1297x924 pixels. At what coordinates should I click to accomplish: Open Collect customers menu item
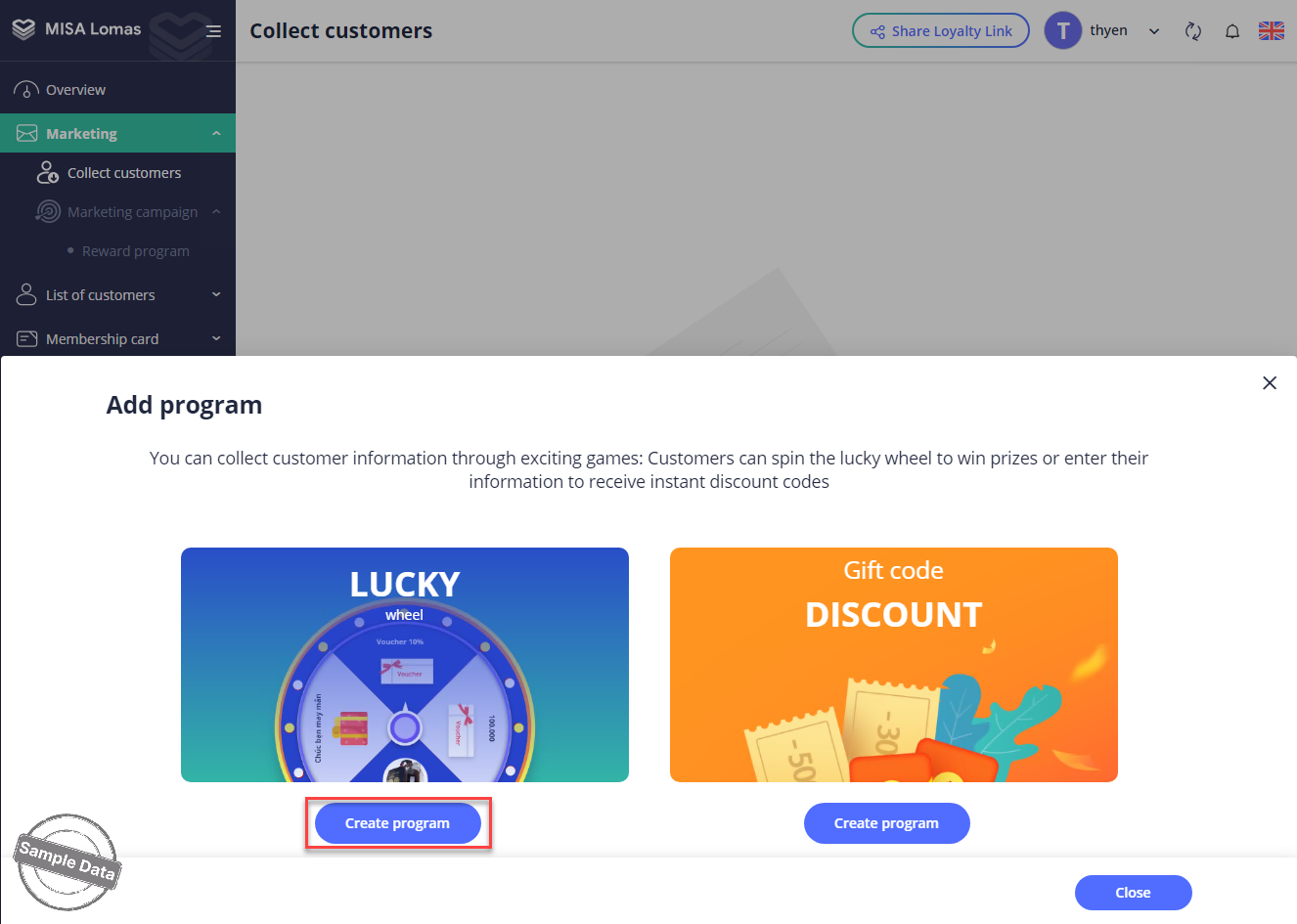tap(124, 173)
